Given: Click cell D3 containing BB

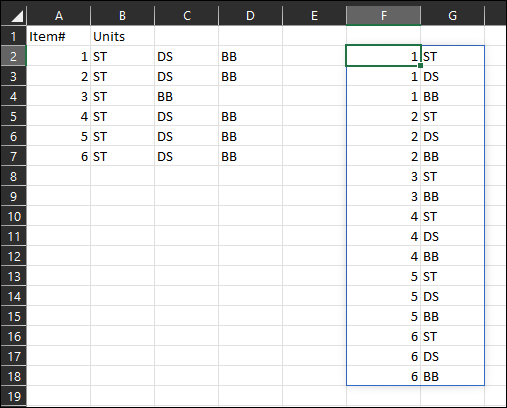Looking at the screenshot, I should (x=250, y=76).
